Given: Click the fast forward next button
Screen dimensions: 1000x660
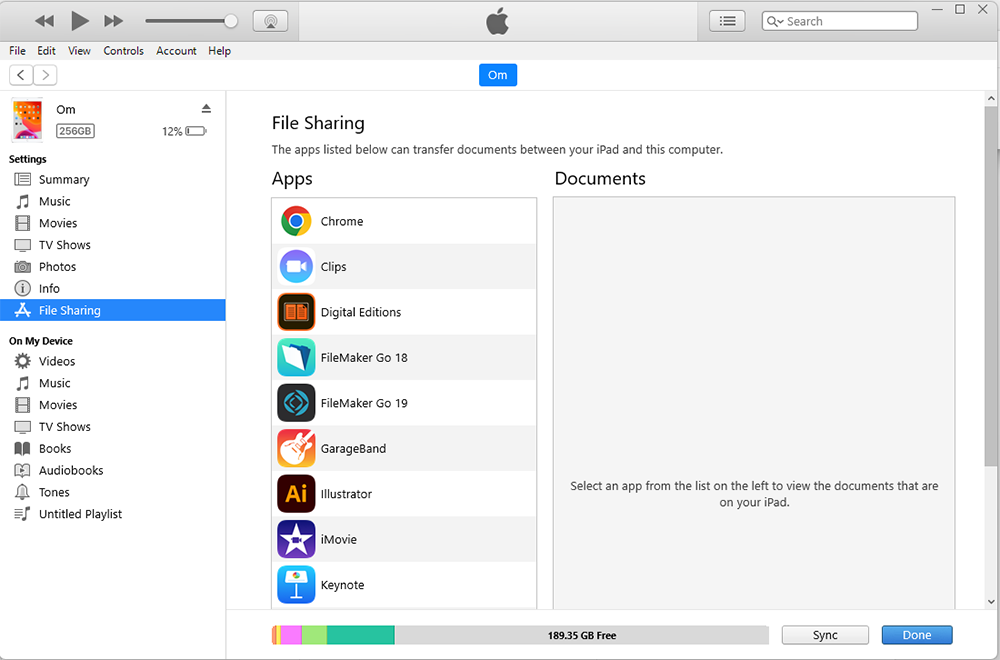Looking at the screenshot, I should [114, 21].
